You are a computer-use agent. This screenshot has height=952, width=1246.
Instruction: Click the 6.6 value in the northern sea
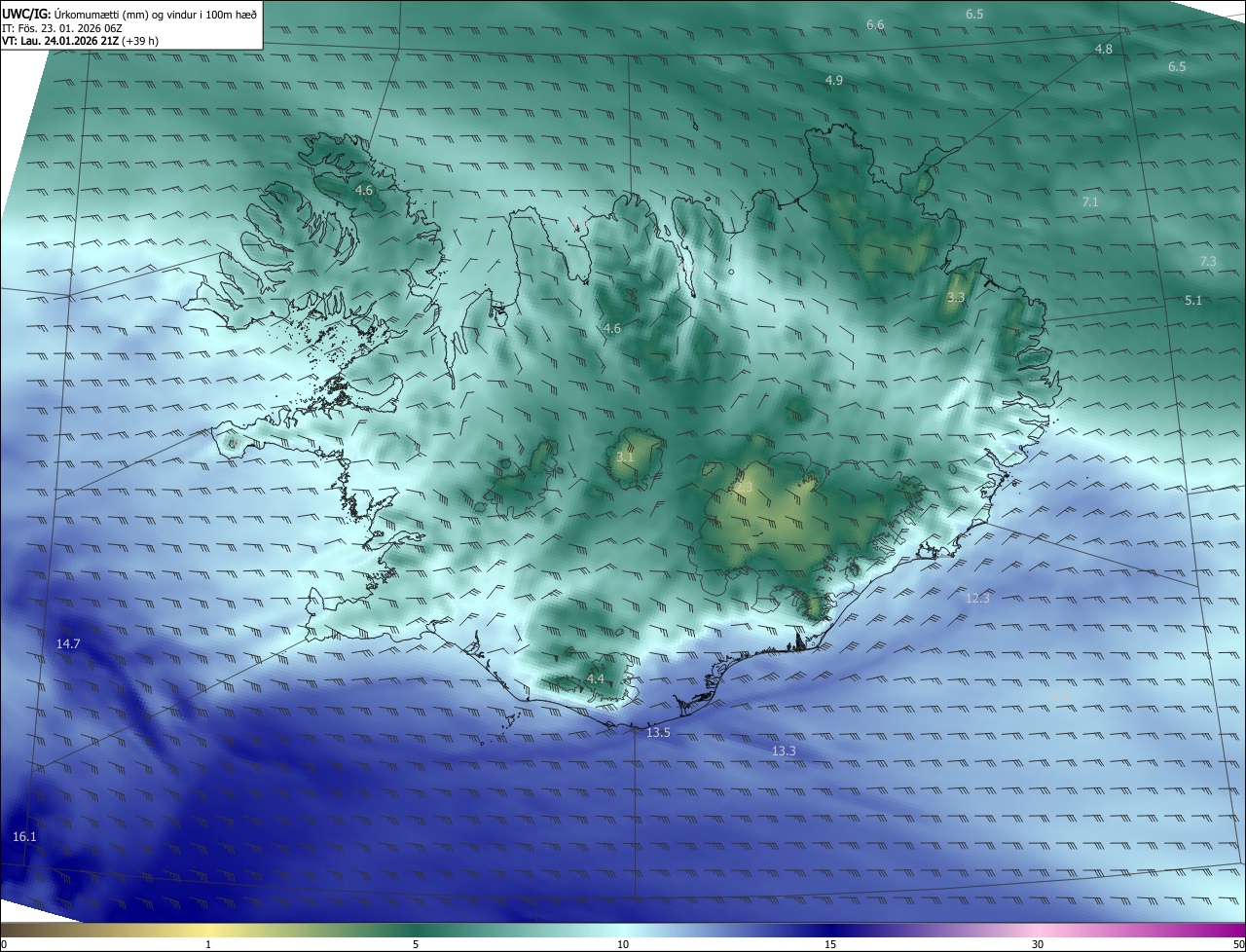pos(875,24)
